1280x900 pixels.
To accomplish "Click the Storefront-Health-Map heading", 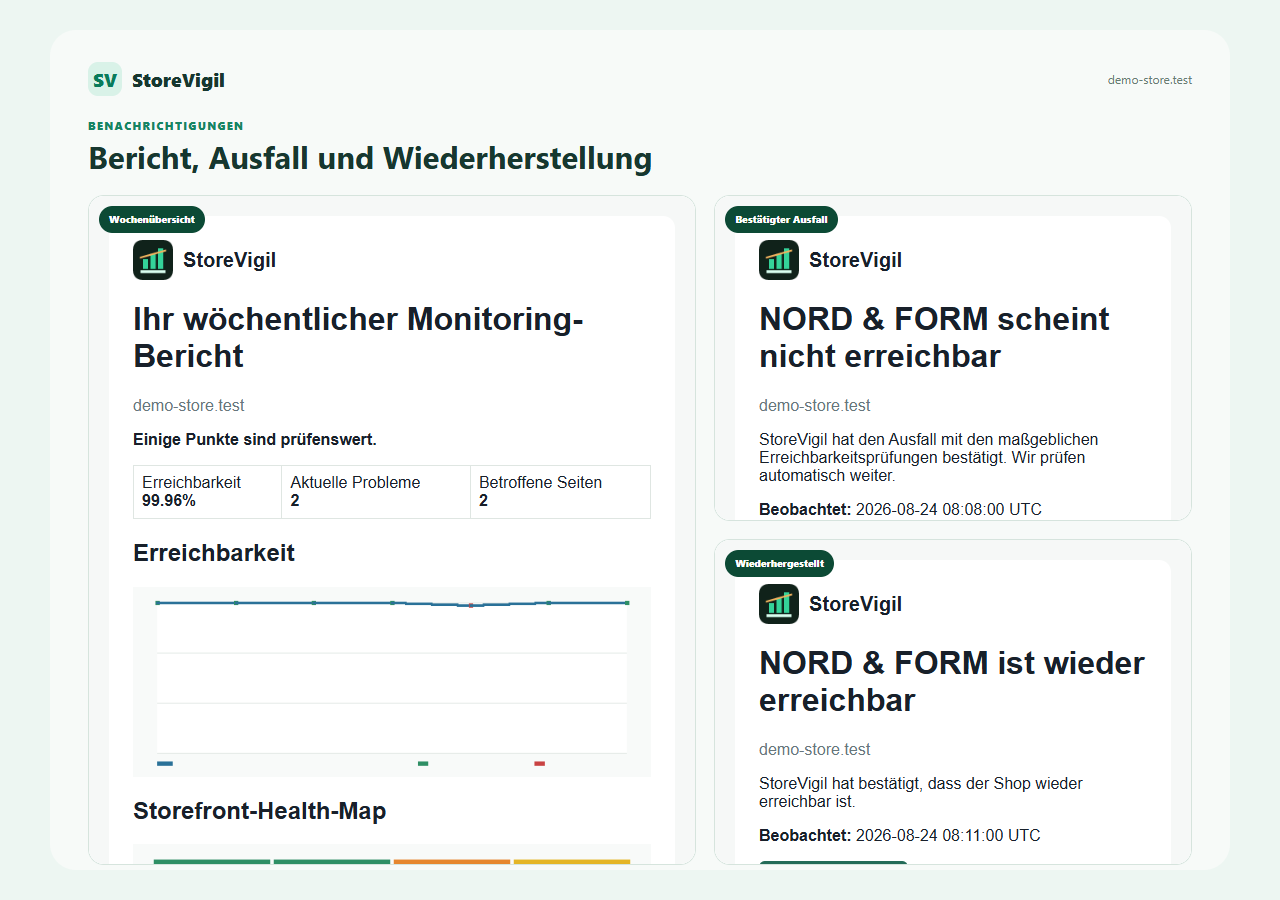I will click(x=260, y=811).
